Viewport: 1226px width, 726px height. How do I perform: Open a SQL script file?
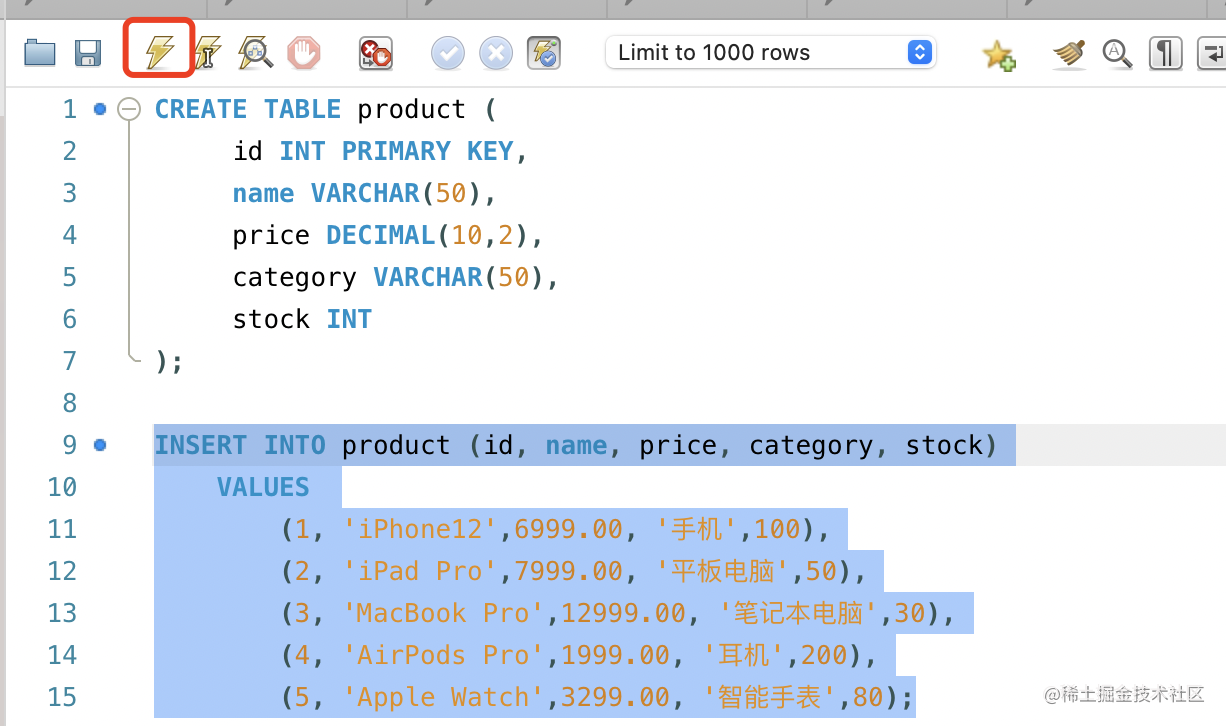coord(40,53)
